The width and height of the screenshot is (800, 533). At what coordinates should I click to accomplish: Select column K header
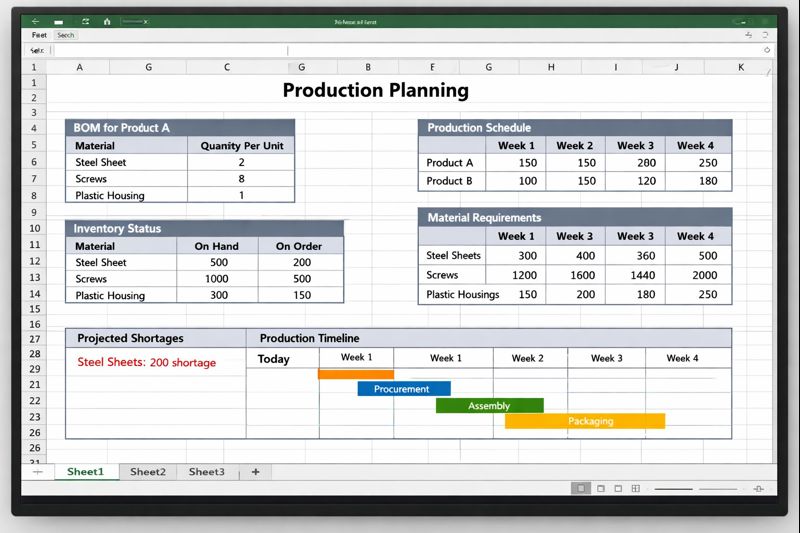coord(741,67)
